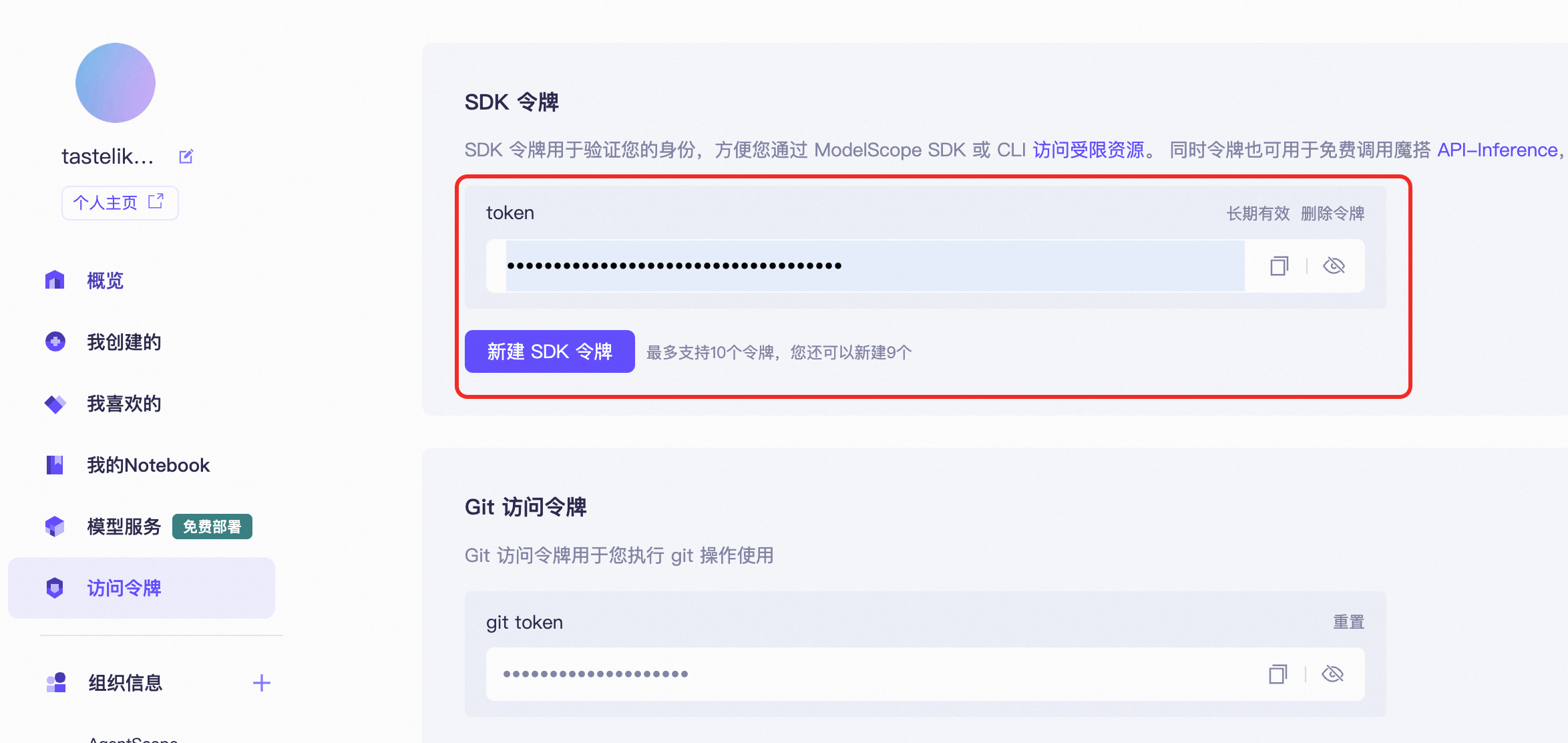Reset the git token with 重置
Screen dimensions: 1568x743
coord(1348,622)
